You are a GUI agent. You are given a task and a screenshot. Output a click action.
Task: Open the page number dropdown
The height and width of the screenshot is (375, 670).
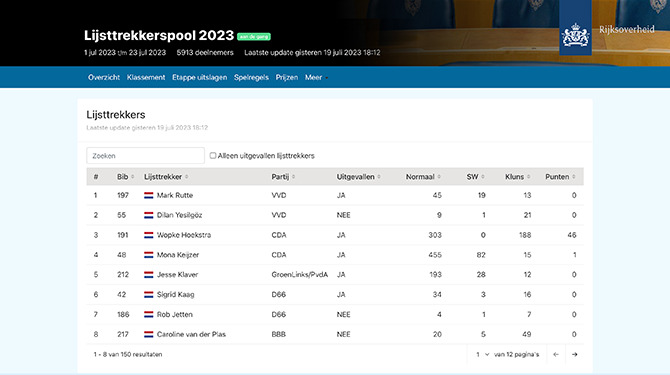[x=482, y=354]
